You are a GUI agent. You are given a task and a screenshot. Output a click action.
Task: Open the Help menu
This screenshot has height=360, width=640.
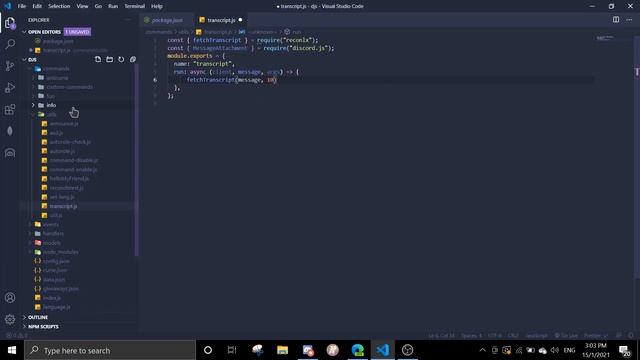click(157, 6)
